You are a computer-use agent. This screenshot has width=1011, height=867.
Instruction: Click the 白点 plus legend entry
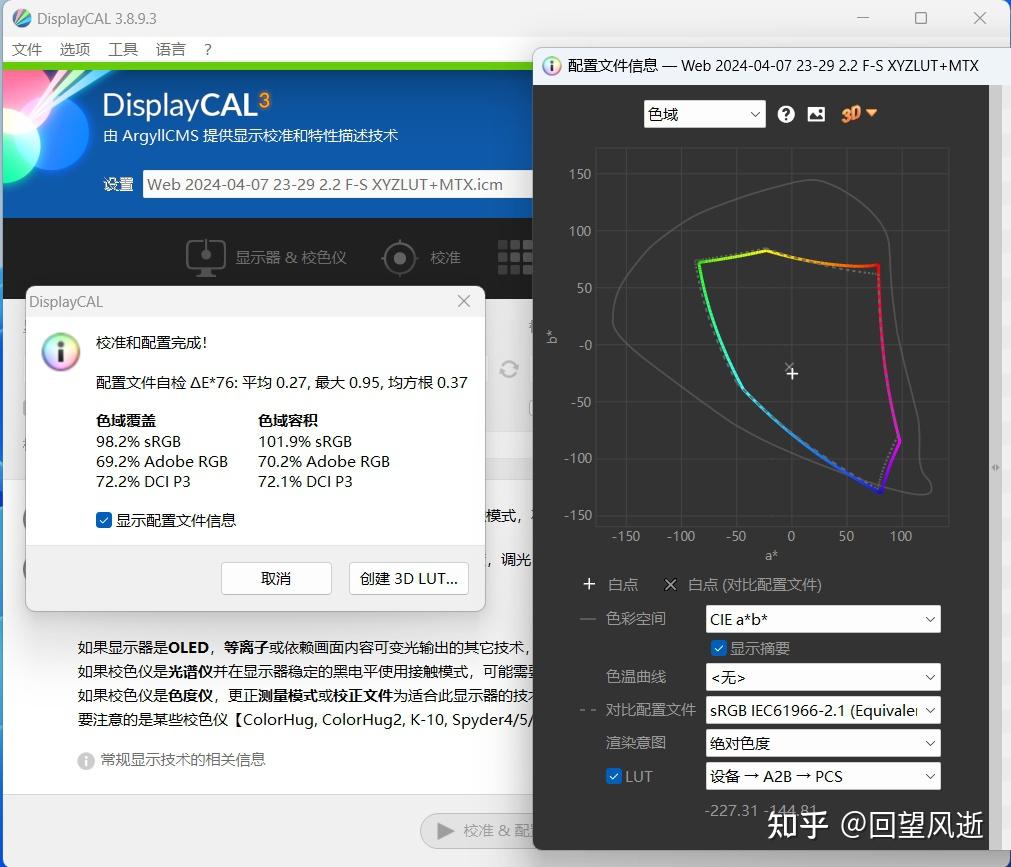(x=610, y=585)
